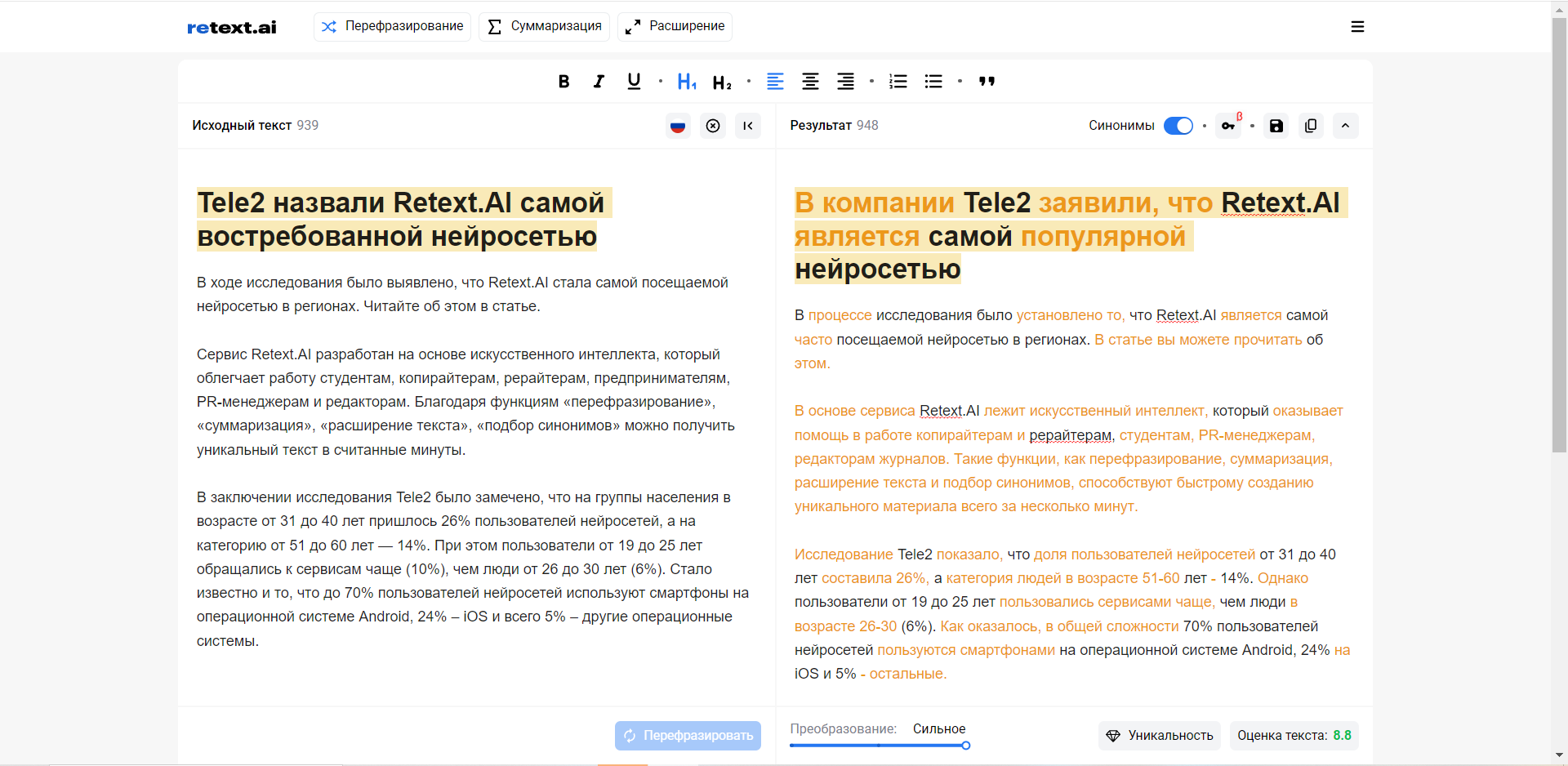This screenshot has width=1568, height=766.
Task: Create a bulleted list
Action: pos(932,81)
